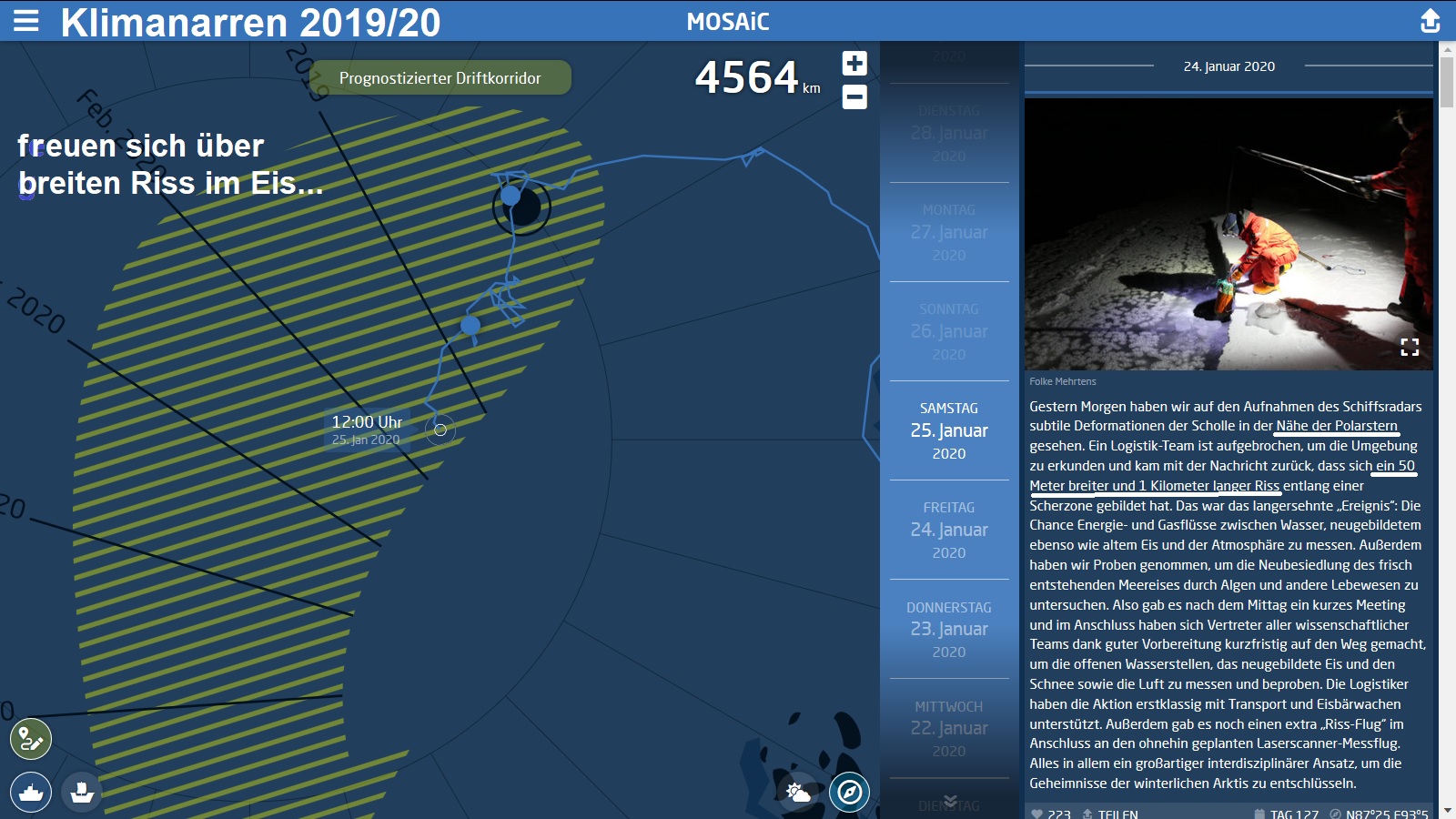Click the large dark ship position circle

tap(522, 207)
